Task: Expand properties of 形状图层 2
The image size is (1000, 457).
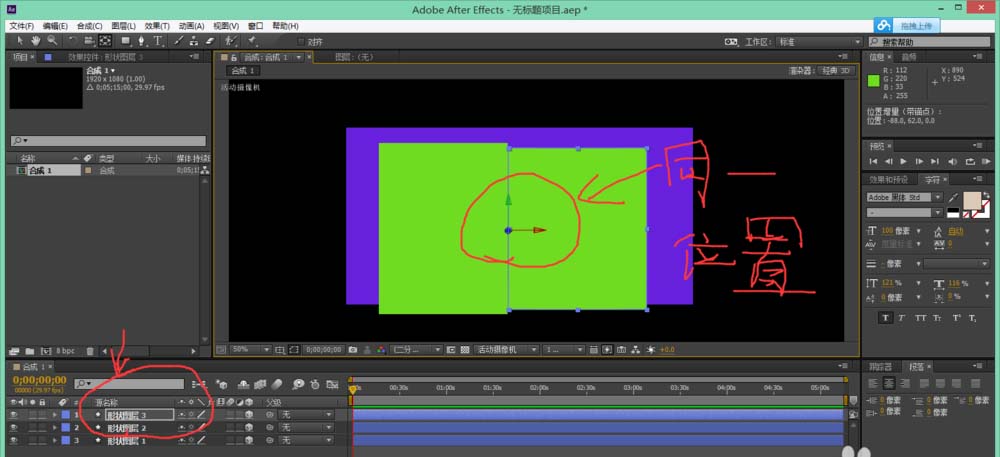Action: [x=54, y=427]
